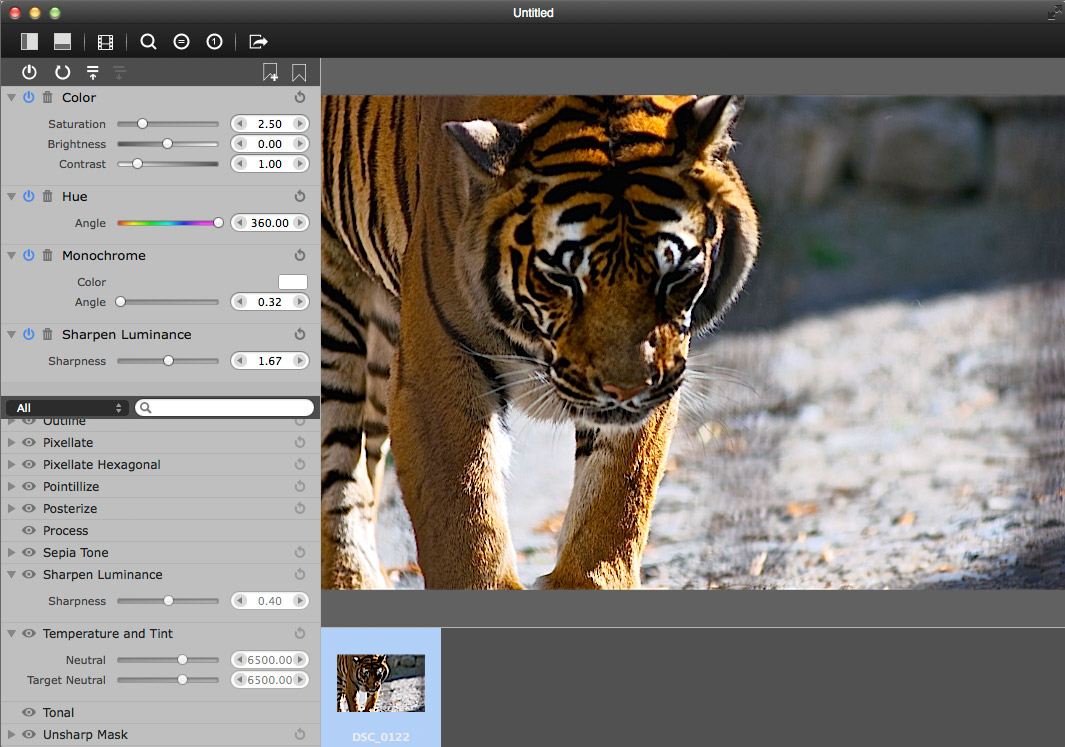Toggle the Sepia Tone eye icon
This screenshot has height=747, width=1065.
[x=28, y=552]
